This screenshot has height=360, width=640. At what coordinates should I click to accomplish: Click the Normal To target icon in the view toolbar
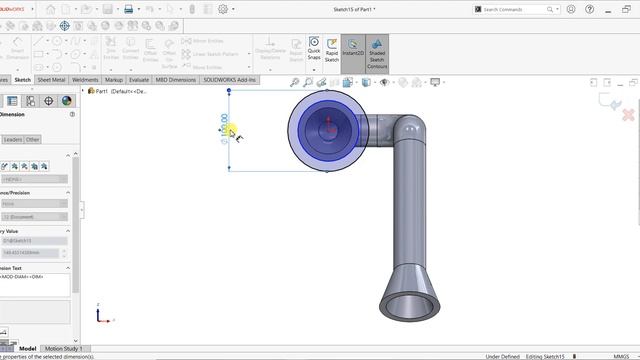click(64, 26)
